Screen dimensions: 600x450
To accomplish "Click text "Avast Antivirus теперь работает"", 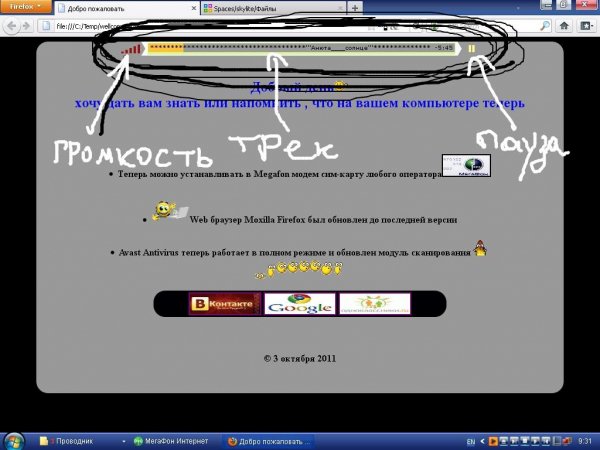I will [295, 253].
